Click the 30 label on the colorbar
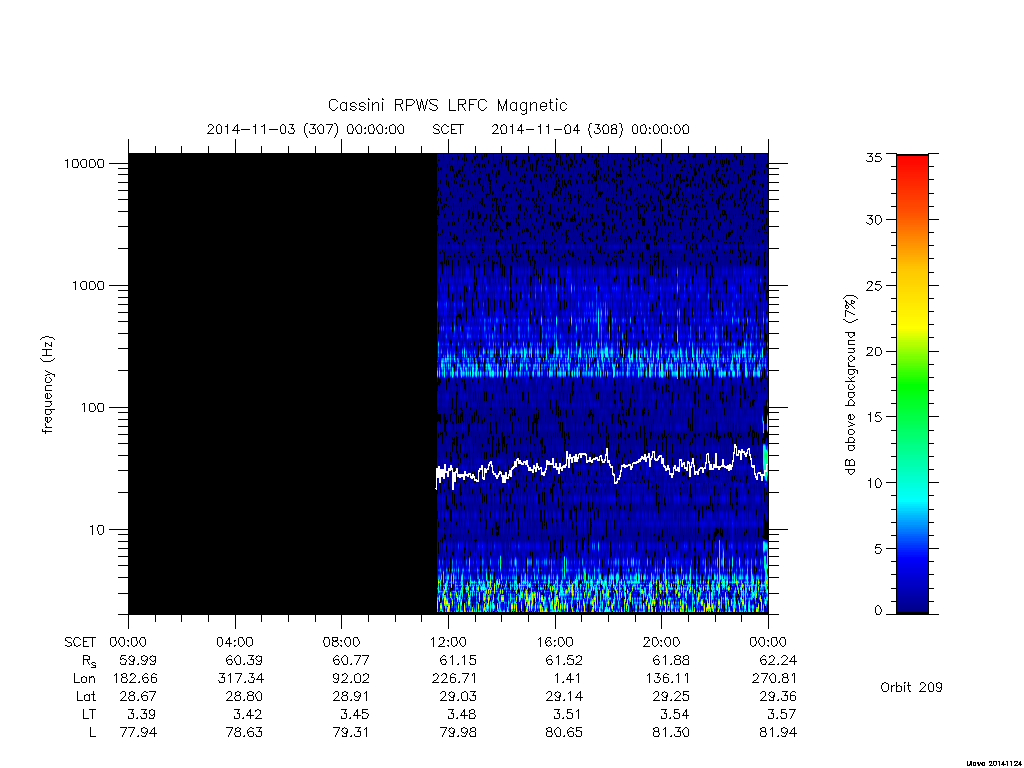 pos(873,219)
